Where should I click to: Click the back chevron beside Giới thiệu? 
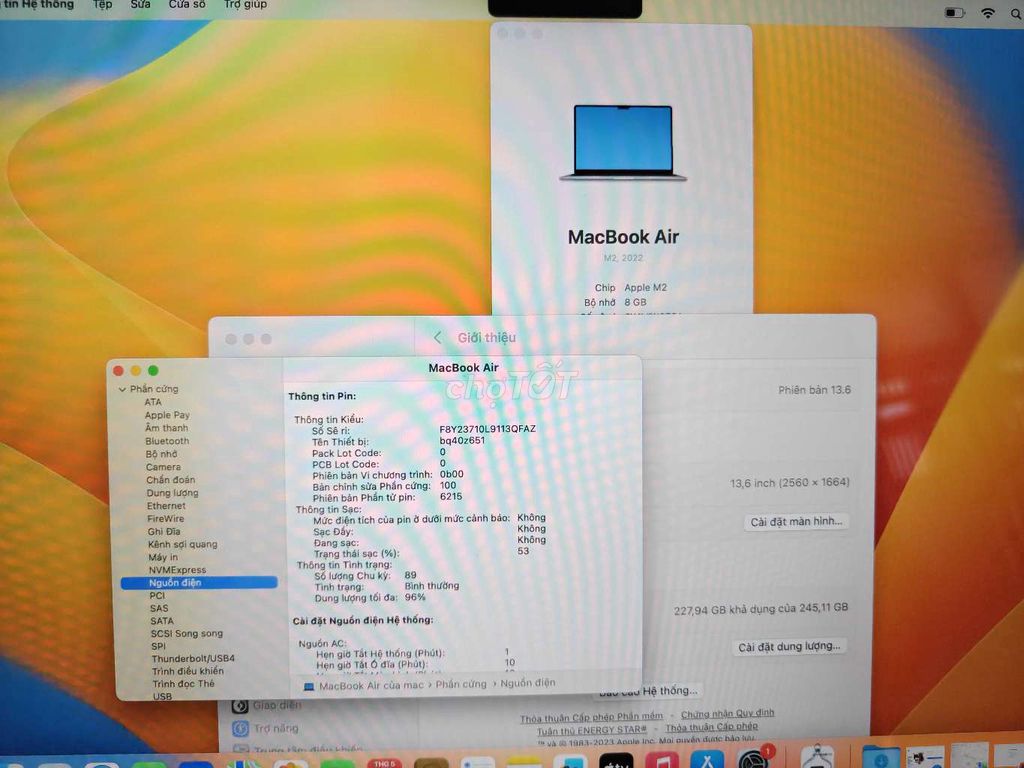pos(438,337)
